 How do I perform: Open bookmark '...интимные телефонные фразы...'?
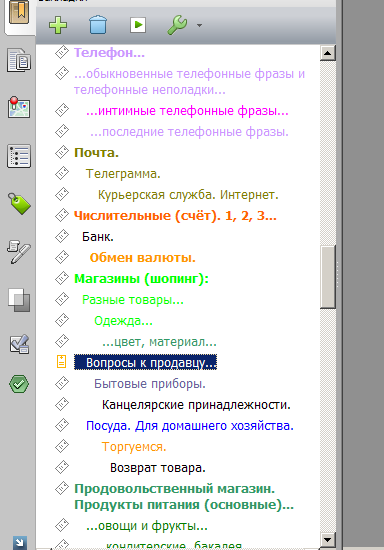[x=187, y=111]
